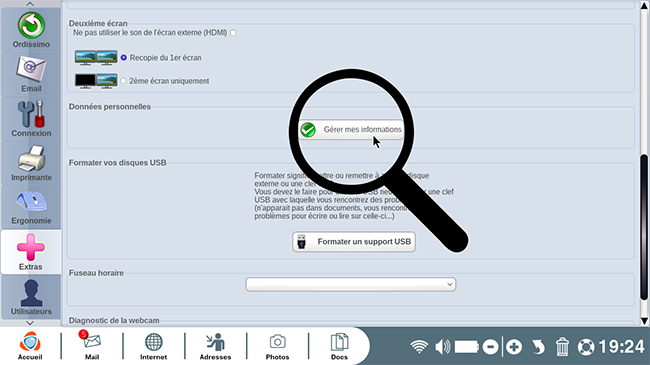Select the Extras settings tab
The width and height of the screenshot is (650, 365).
(31, 252)
